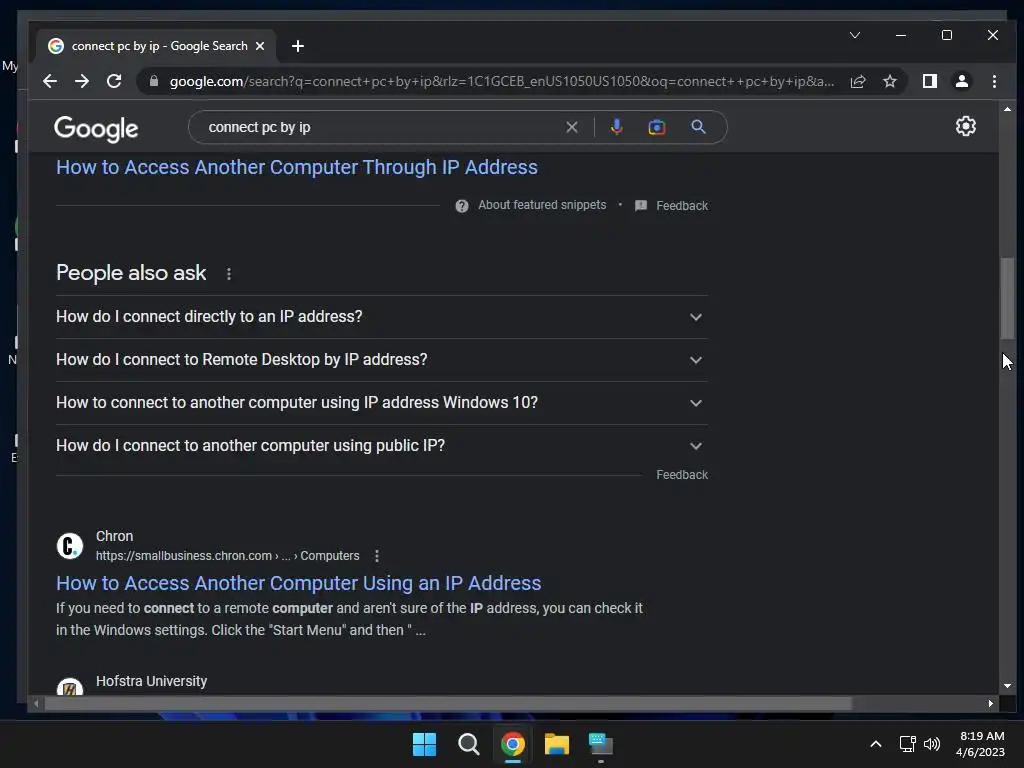Screen dimensions: 1024x768
Task: Open tab search chevron in title bar
Action: coord(854,35)
